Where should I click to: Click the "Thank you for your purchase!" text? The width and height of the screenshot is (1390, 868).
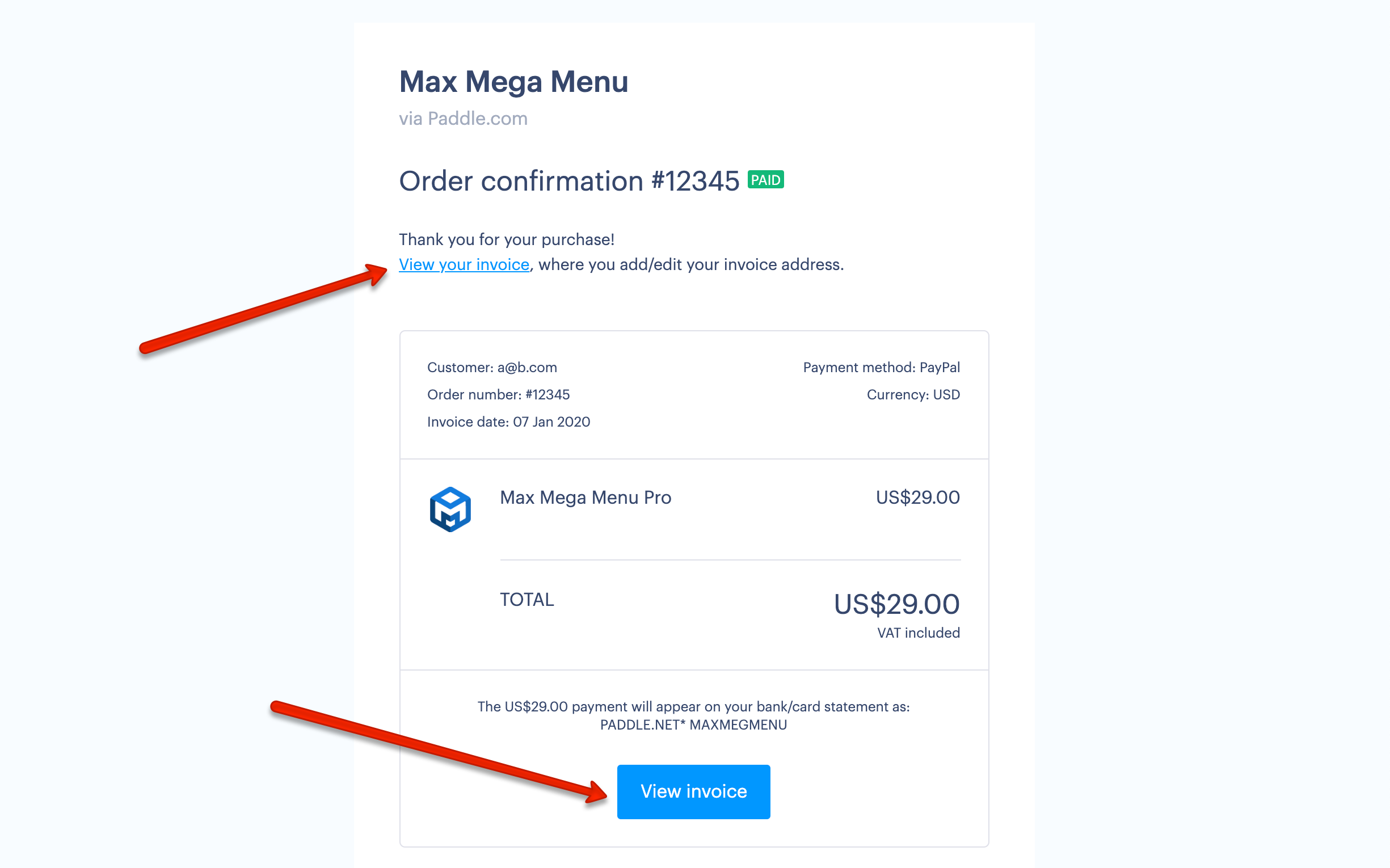click(x=507, y=239)
